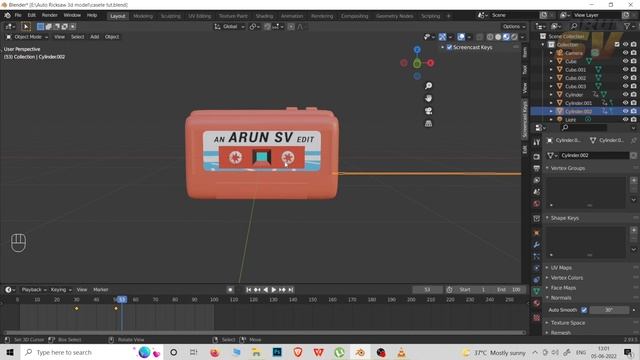Open the Add menu in the viewport header
Image resolution: width=640 pixels, height=360 pixels.
95,37
